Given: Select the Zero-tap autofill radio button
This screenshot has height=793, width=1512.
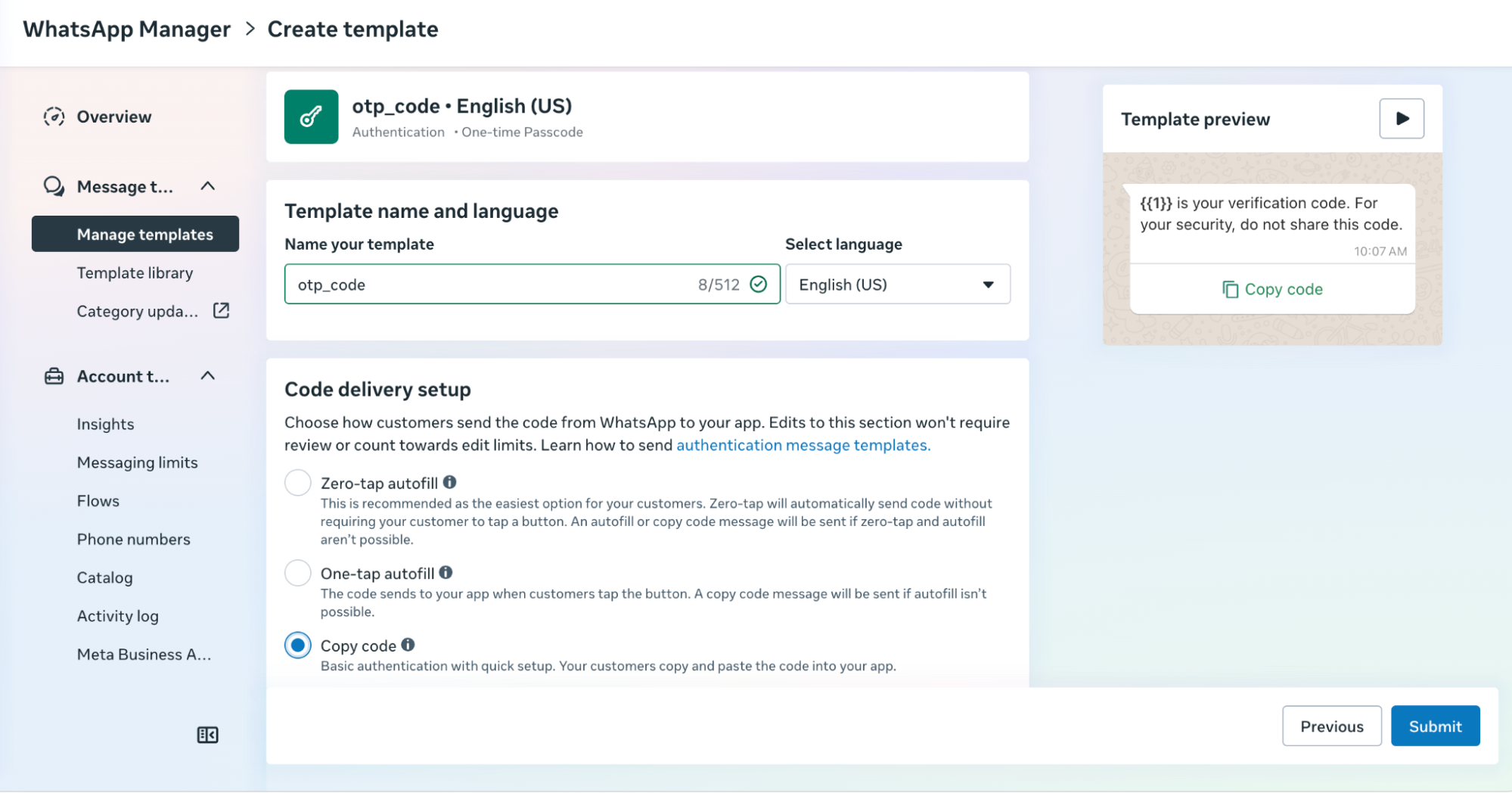Looking at the screenshot, I should click(x=298, y=483).
